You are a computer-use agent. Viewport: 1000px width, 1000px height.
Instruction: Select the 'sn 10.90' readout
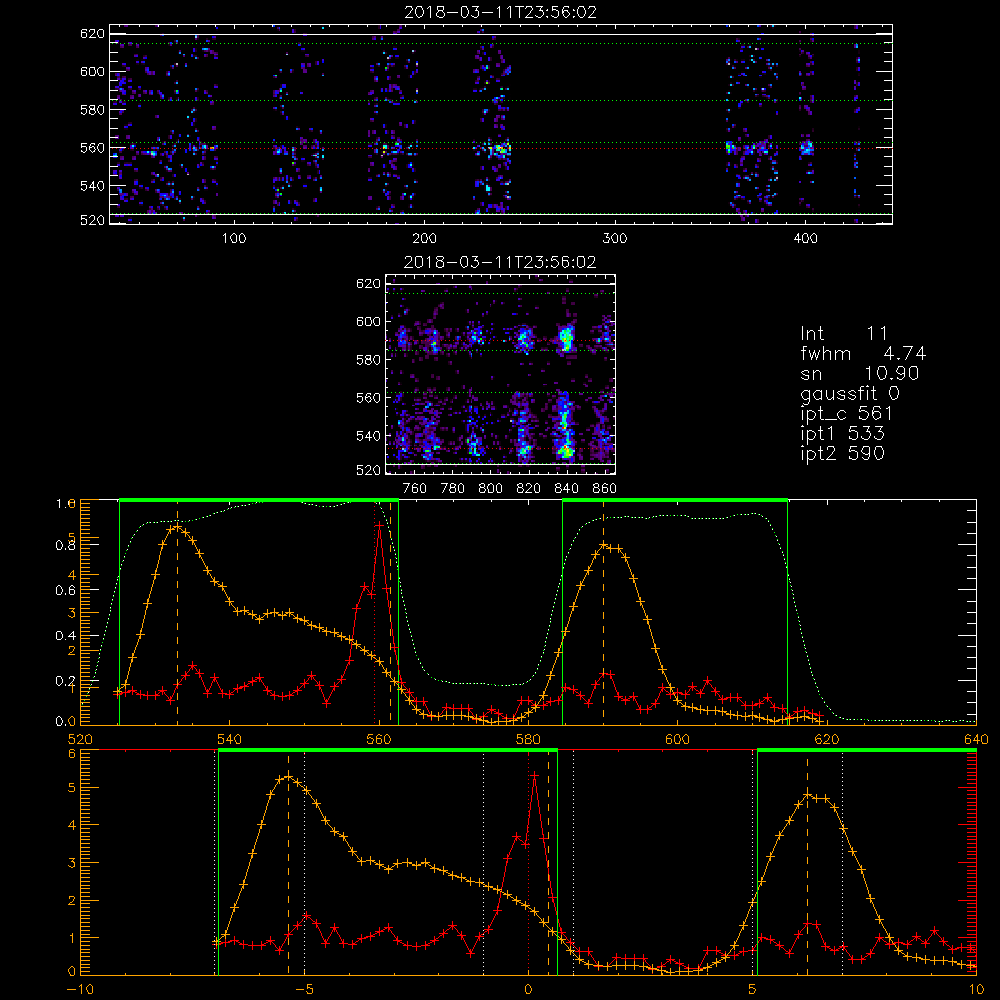coord(860,374)
